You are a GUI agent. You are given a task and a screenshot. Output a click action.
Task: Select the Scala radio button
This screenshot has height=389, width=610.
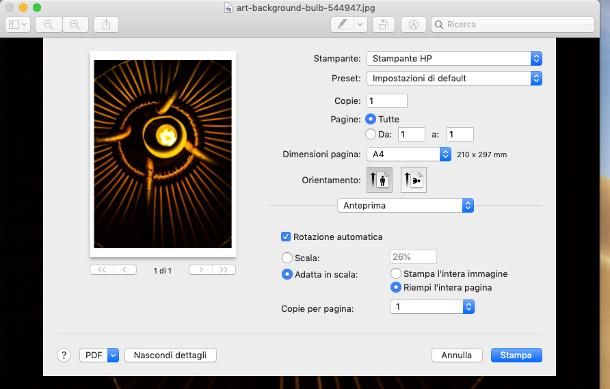(x=287, y=258)
